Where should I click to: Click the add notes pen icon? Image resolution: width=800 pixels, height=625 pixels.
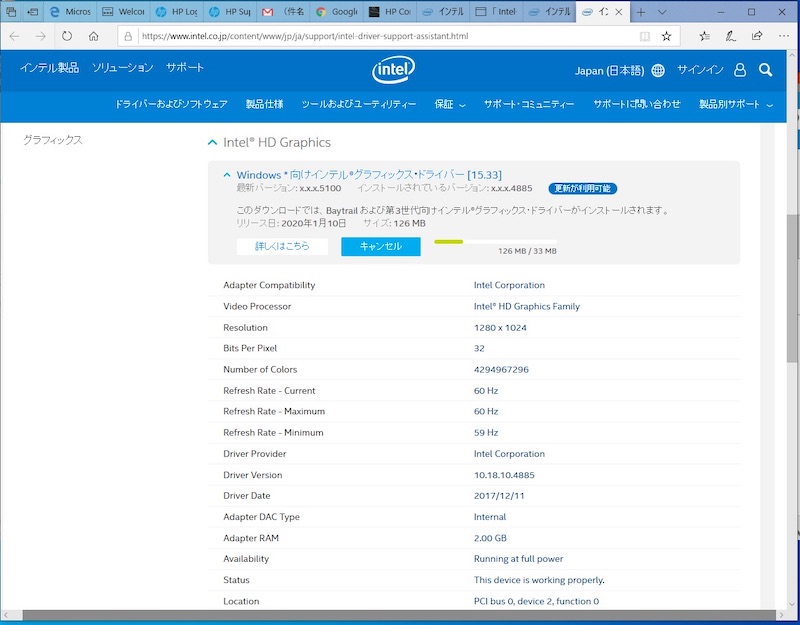[731, 36]
